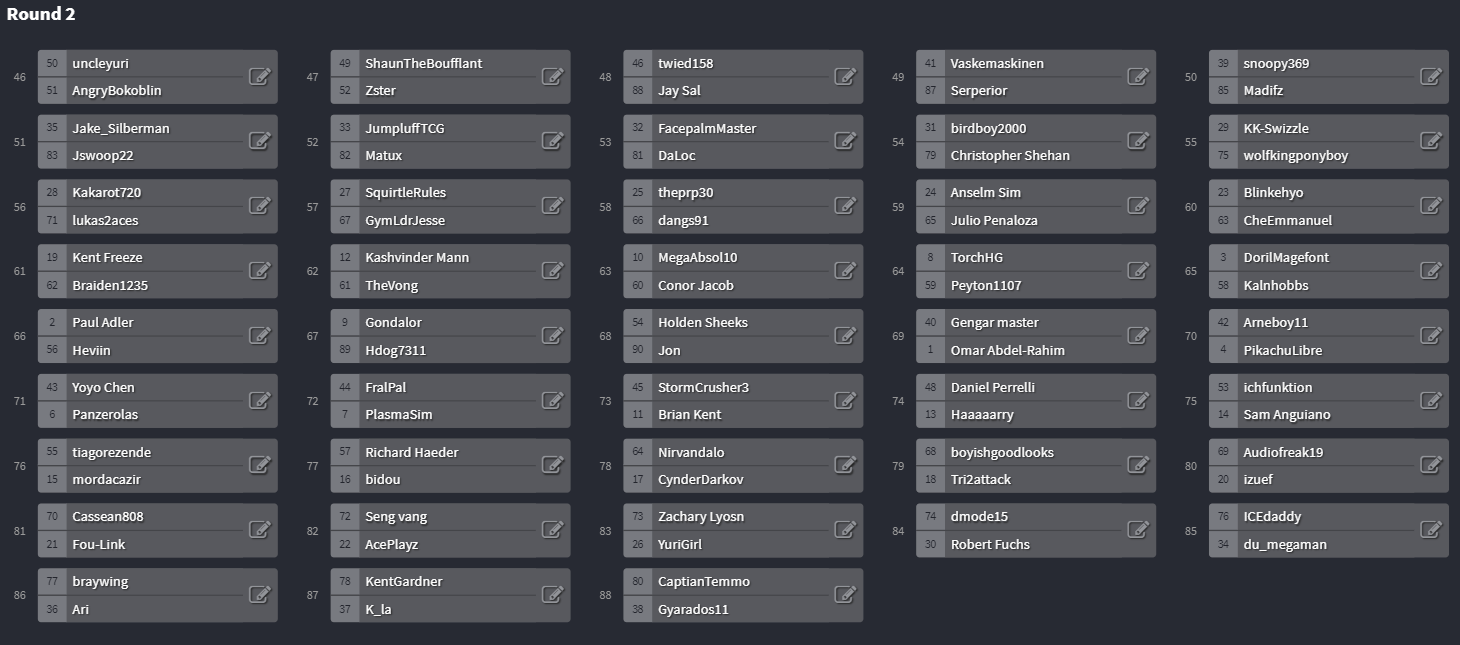1460x645 pixels.
Task: Edit the birdboy2000 vs Christopher Shehan match
Action: point(1138,142)
